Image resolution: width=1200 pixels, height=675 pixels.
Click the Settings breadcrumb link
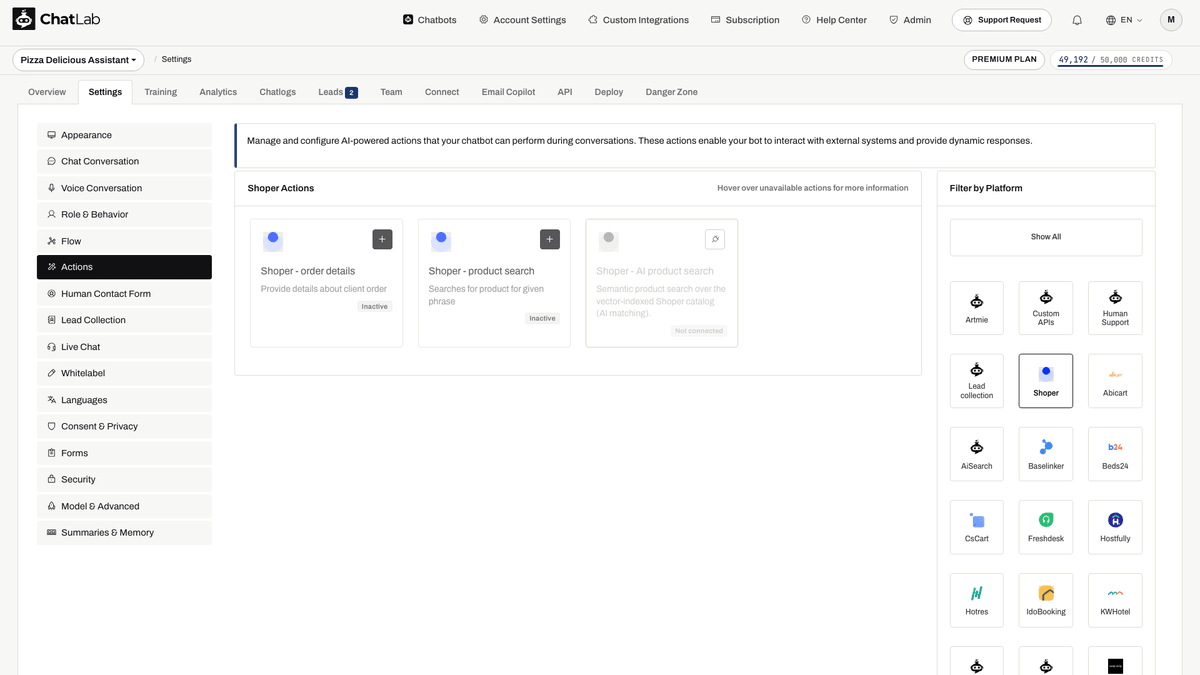pos(176,60)
